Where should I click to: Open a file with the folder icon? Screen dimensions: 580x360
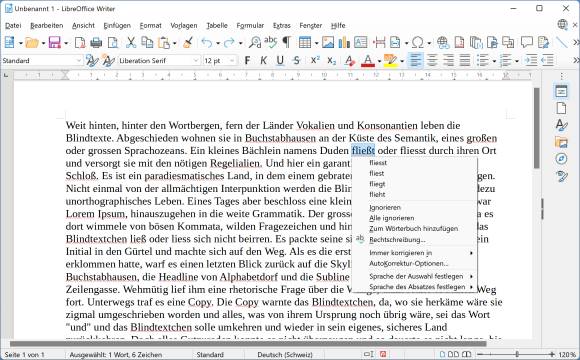click(x=32, y=43)
